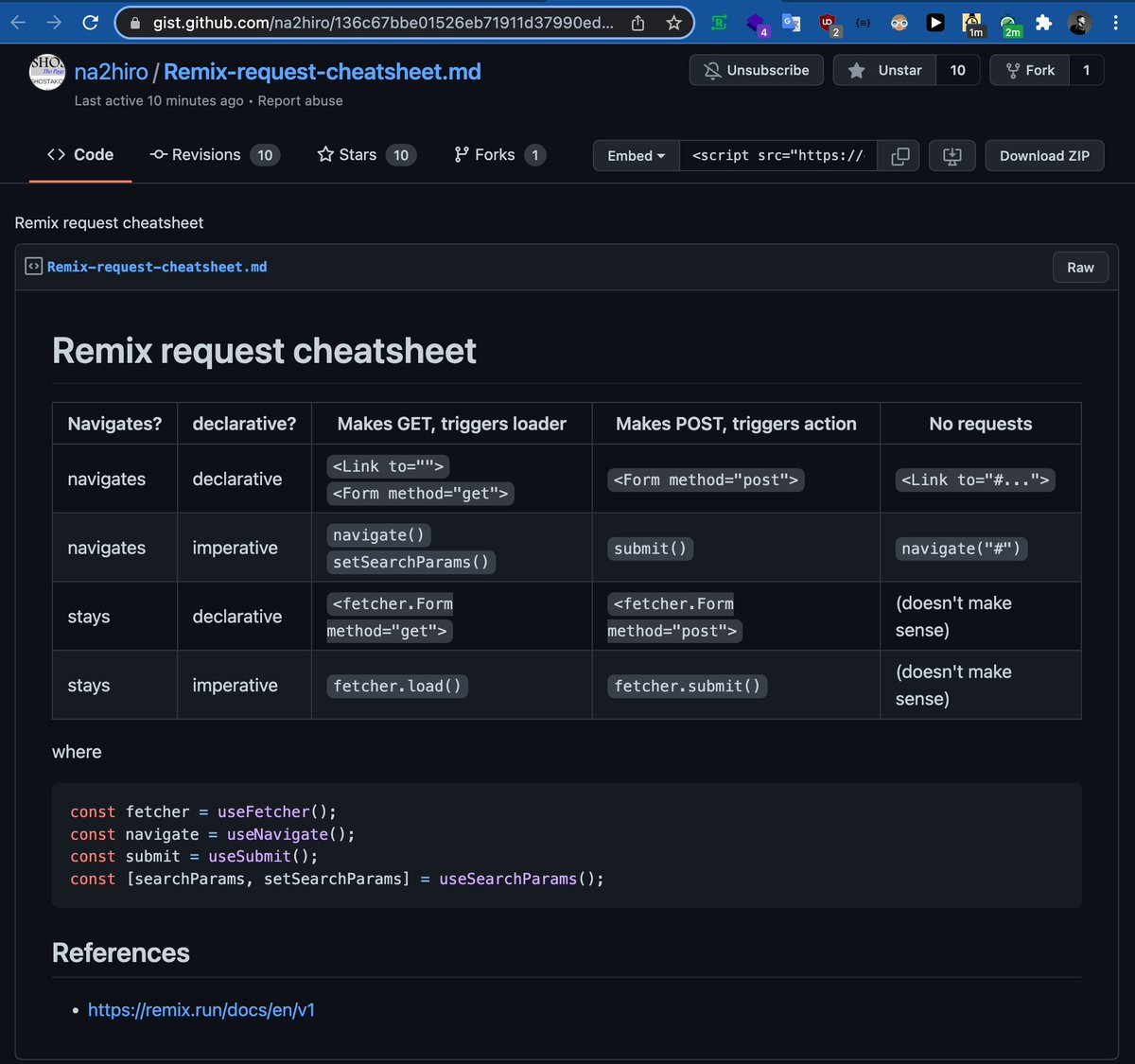Open the curly braces extension icon
This screenshot has height=1064, width=1135.
point(864,23)
